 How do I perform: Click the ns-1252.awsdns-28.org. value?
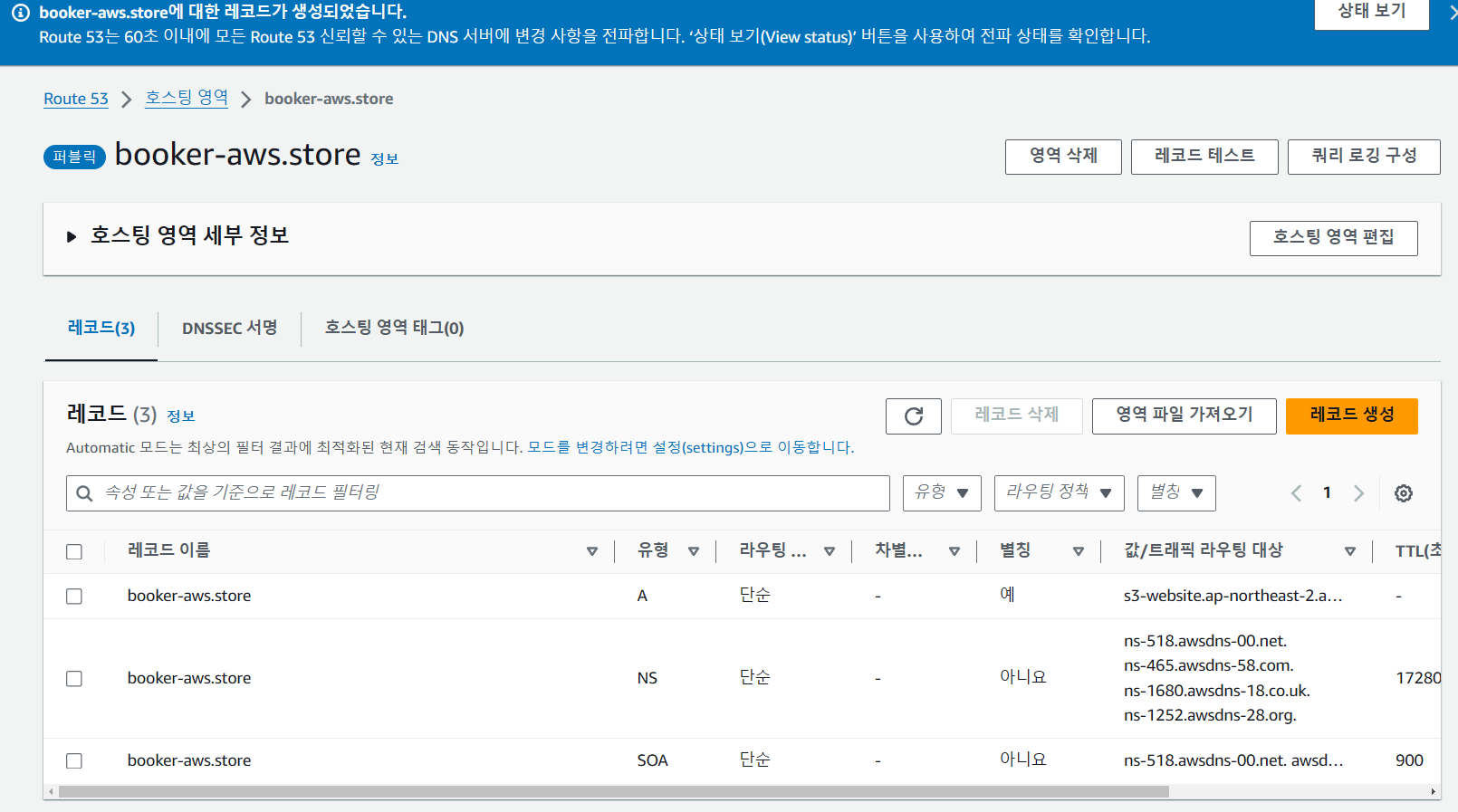pos(1210,715)
